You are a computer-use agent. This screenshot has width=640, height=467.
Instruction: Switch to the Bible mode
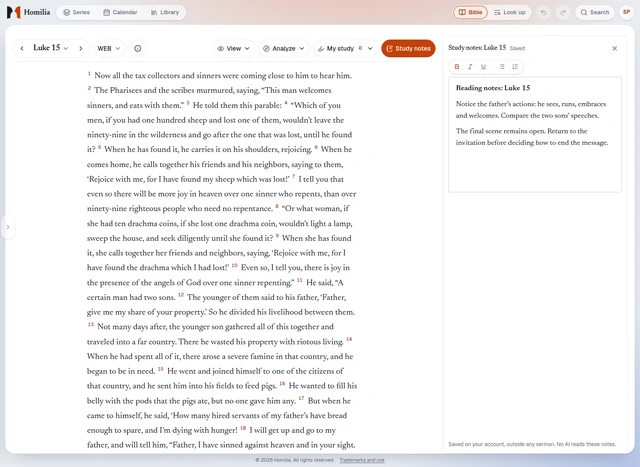click(x=470, y=12)
